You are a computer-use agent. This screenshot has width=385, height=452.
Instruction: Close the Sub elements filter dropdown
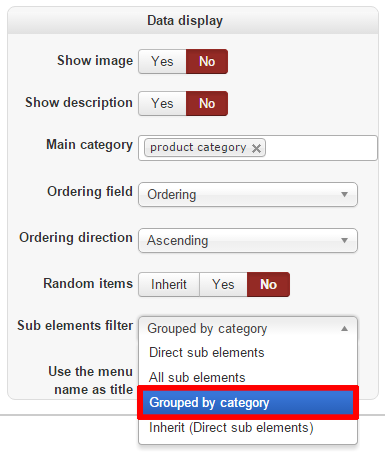(x=248, y=329)
